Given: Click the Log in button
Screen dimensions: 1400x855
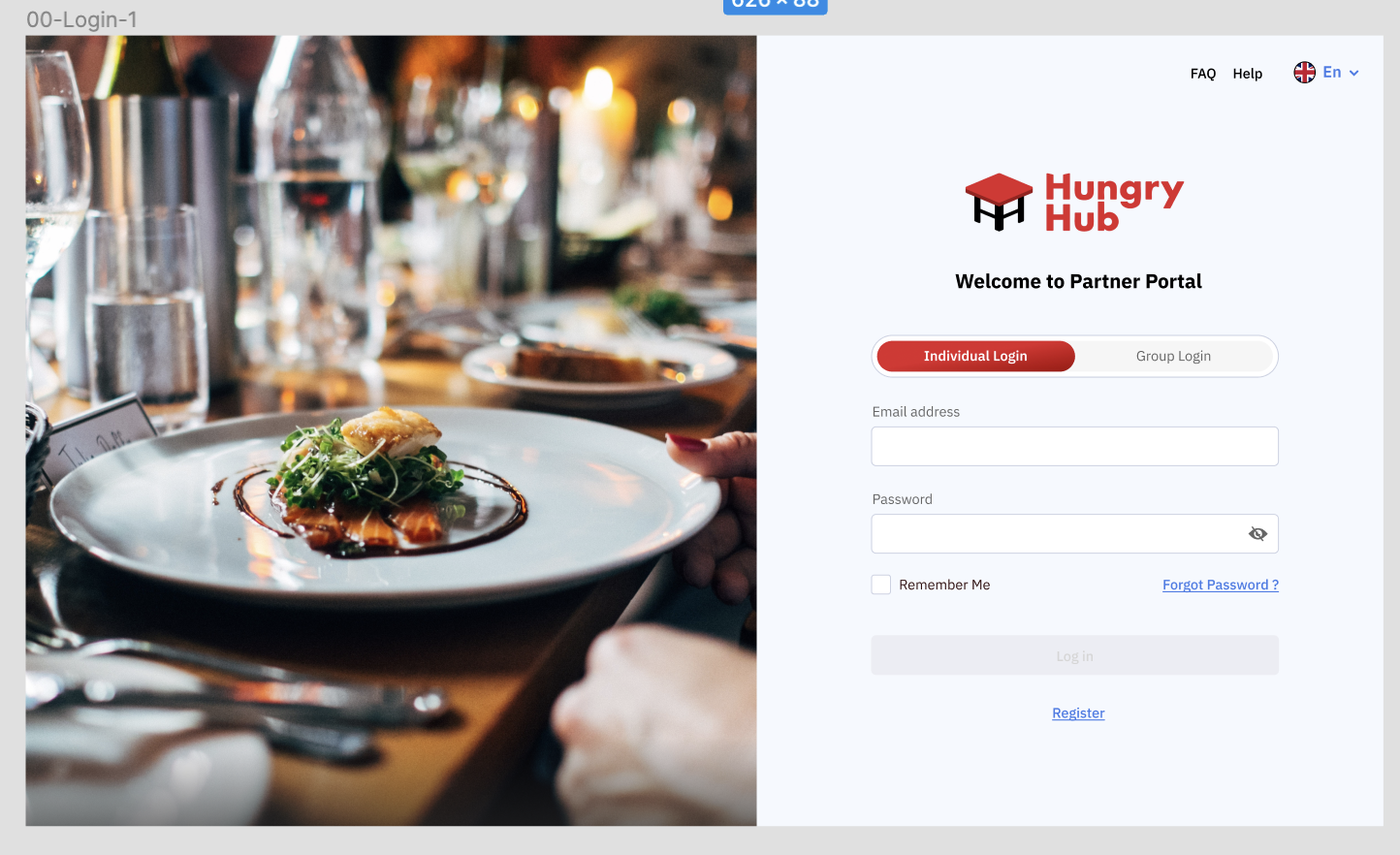Looking at the screenshot, I should point(1075,655).
